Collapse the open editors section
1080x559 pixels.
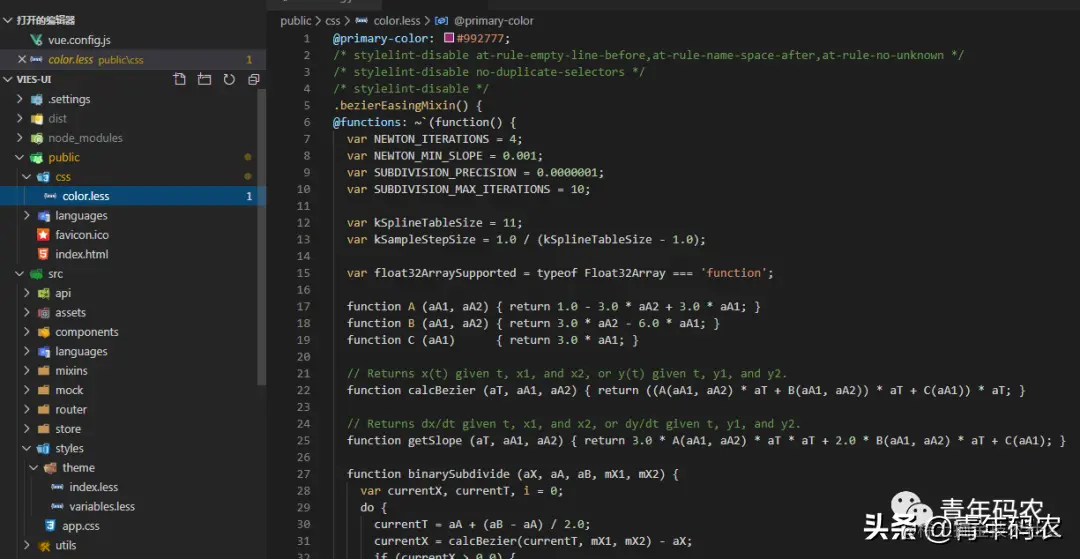pos(7,20)
